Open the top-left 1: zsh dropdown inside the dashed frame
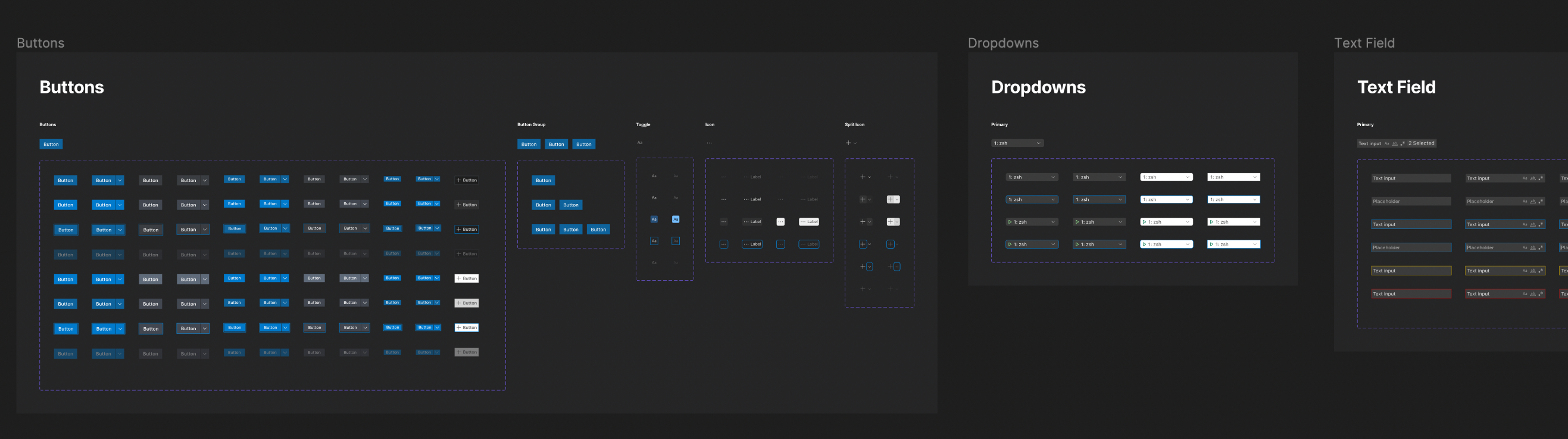The height and width of the screenshot is (439, 1568). [1032, 177]
